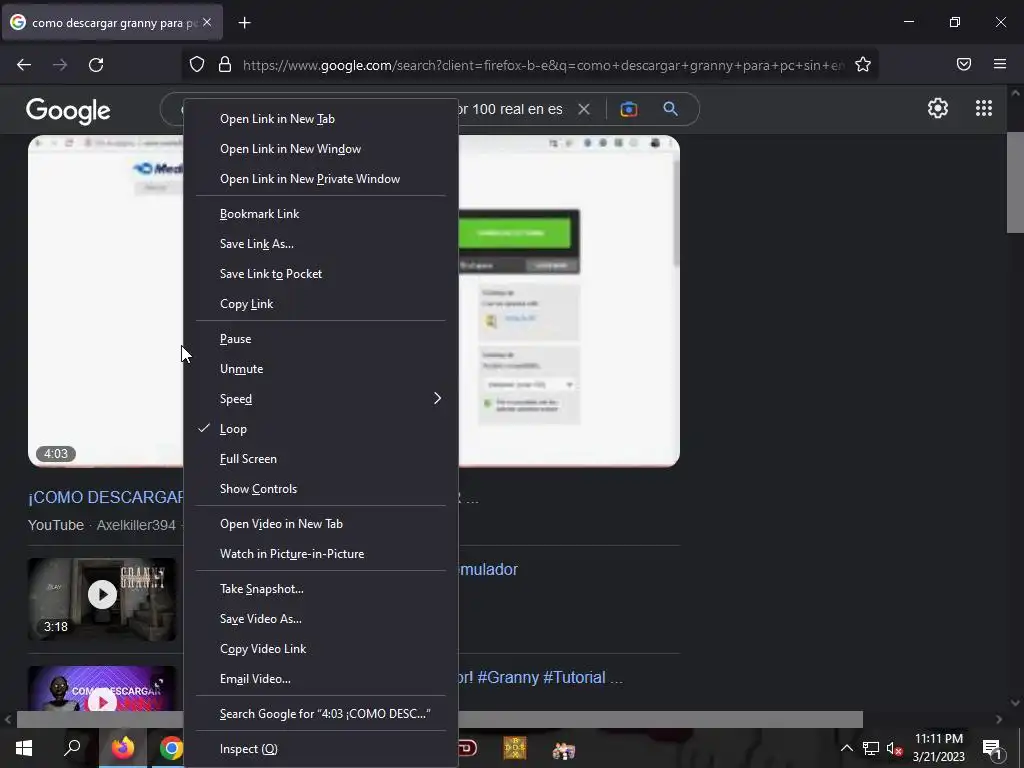1024x768 pixels.
Task: Open the Save to Pocket toolbar icon
Action: [964, 64]
